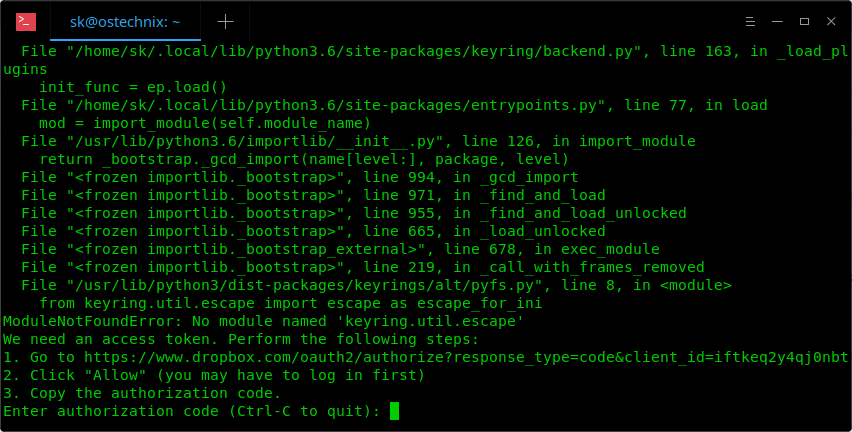Click the "init_func = ep.load()" code line
Viewport: 852px width, 432px height.
133,87
